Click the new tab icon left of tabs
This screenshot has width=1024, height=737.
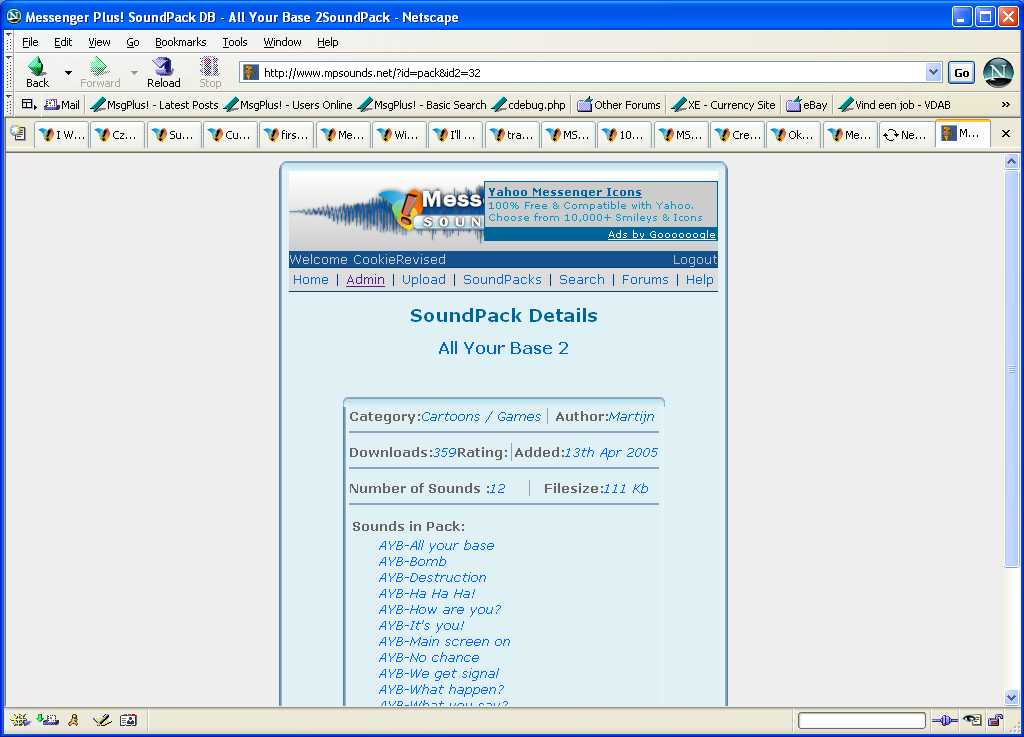pyautogui.click(x=18, y=134)
